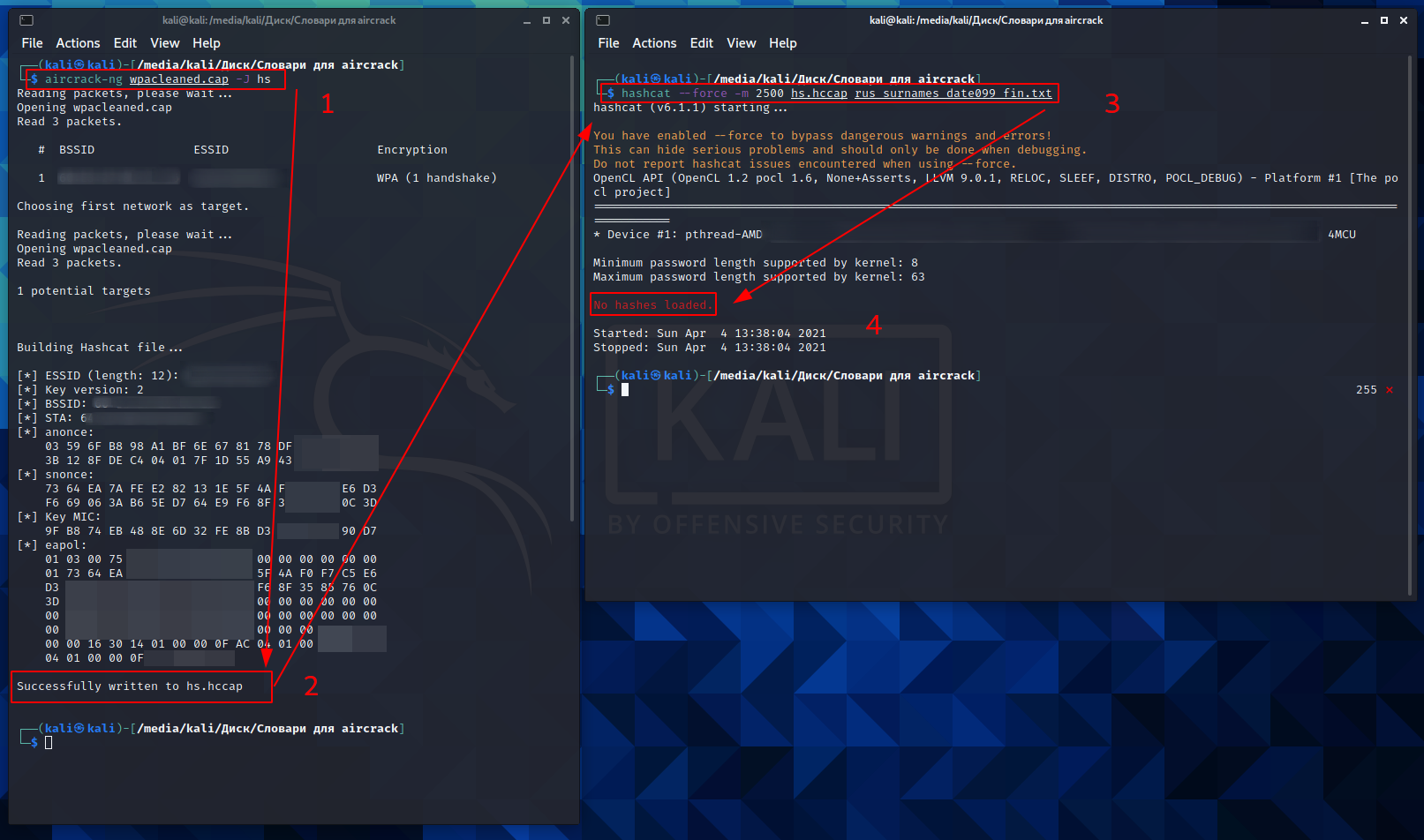This screenshot has width=1424, height=840.
Task: Click the right terminal's title bar window icon
Action: point(603,20)
